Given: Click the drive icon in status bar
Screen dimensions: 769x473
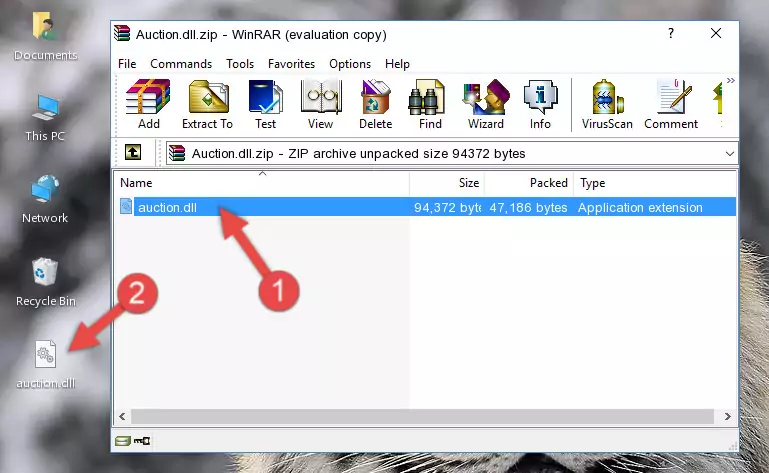Looking at the screenshot, I should pos(122,441).
